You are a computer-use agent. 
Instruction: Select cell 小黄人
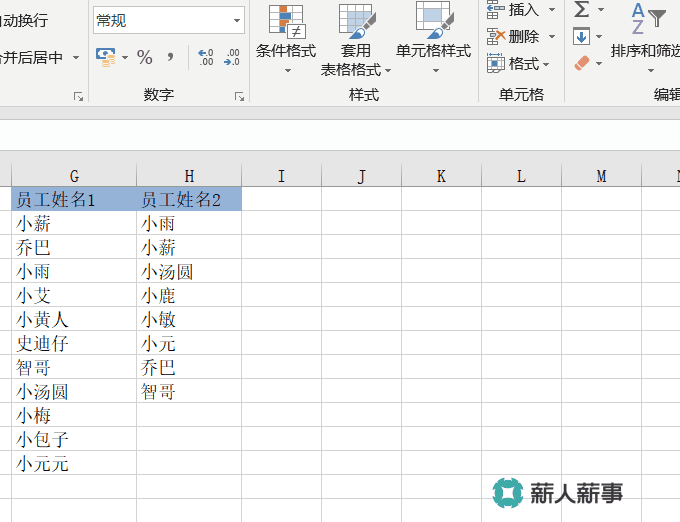(74, 319)
